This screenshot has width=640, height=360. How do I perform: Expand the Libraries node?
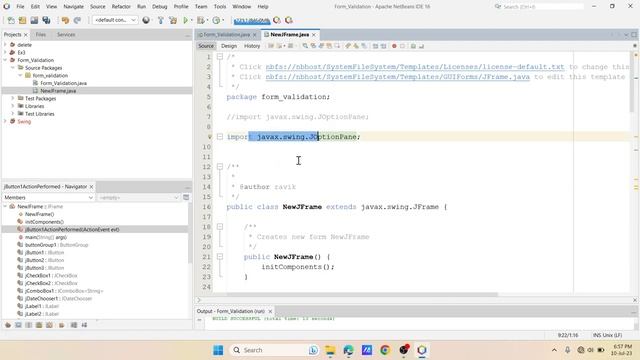pos(13,106)
